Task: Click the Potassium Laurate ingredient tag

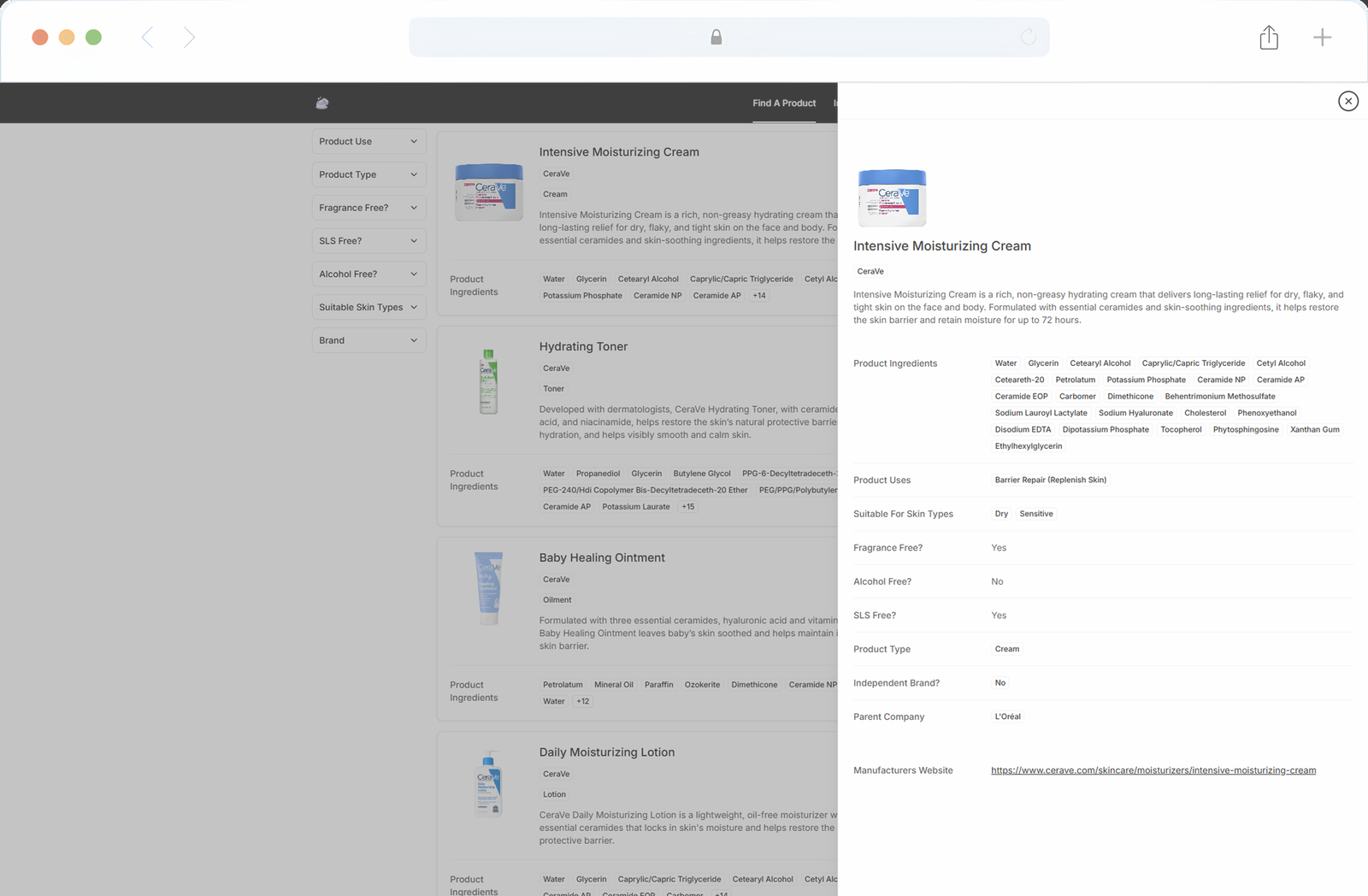Action: 636,507
